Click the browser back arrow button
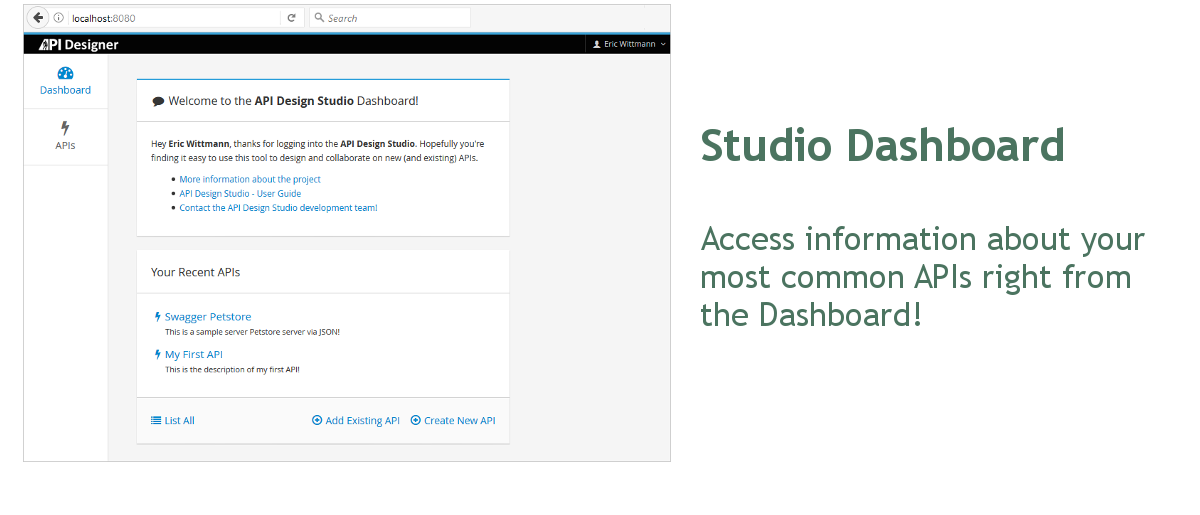This screenshot has width=1200, height=515. tap(38, 18)
